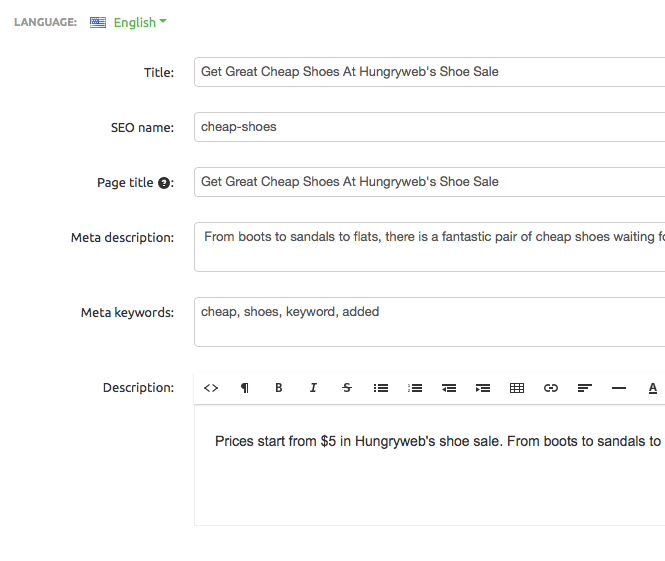Click into the SEO name field
This screenshot has width=665, height=561.
coord(430,127)
